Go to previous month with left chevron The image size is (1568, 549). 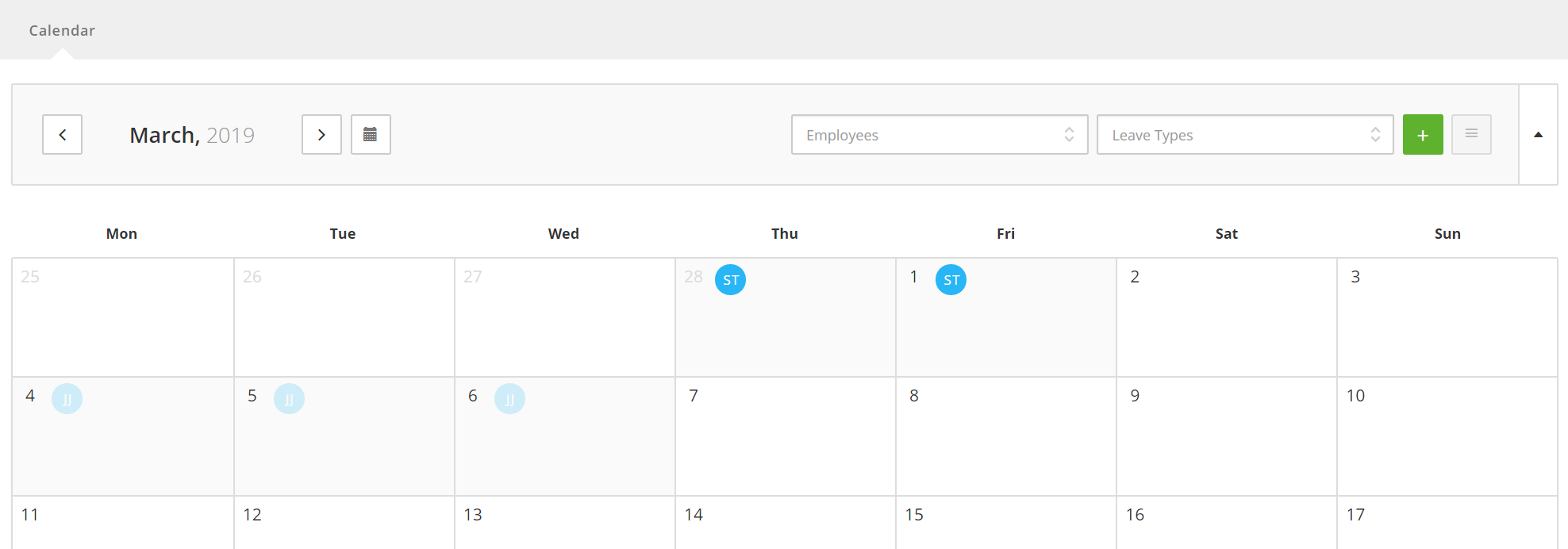(x=62, y=135)
